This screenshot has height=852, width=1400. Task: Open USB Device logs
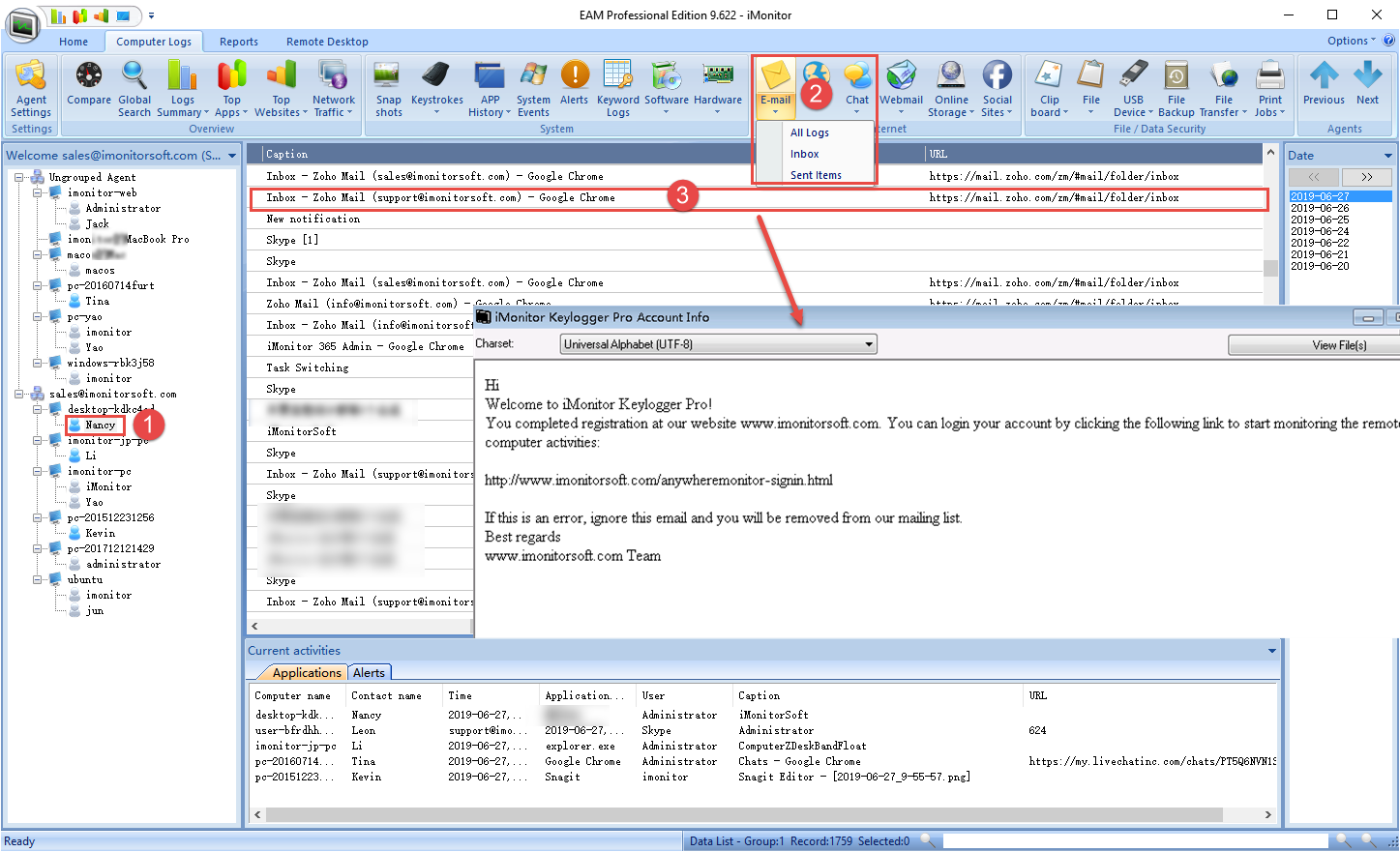[1133, 89]
